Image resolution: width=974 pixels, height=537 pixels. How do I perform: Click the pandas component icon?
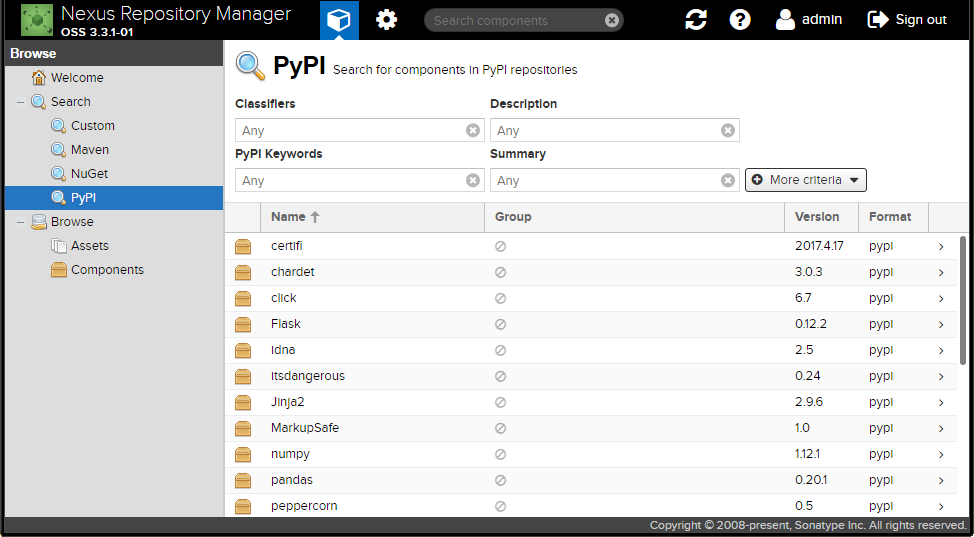point(243,482)
